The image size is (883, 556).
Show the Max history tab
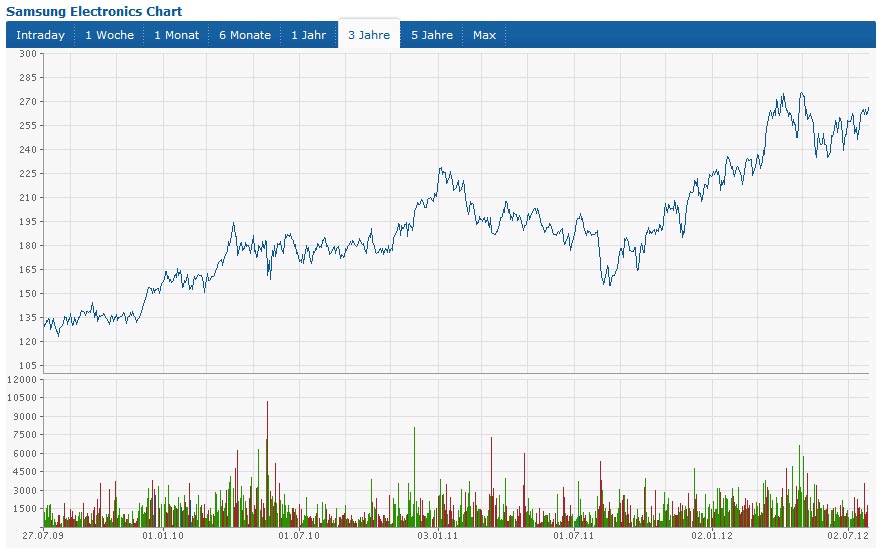(484, 35)
